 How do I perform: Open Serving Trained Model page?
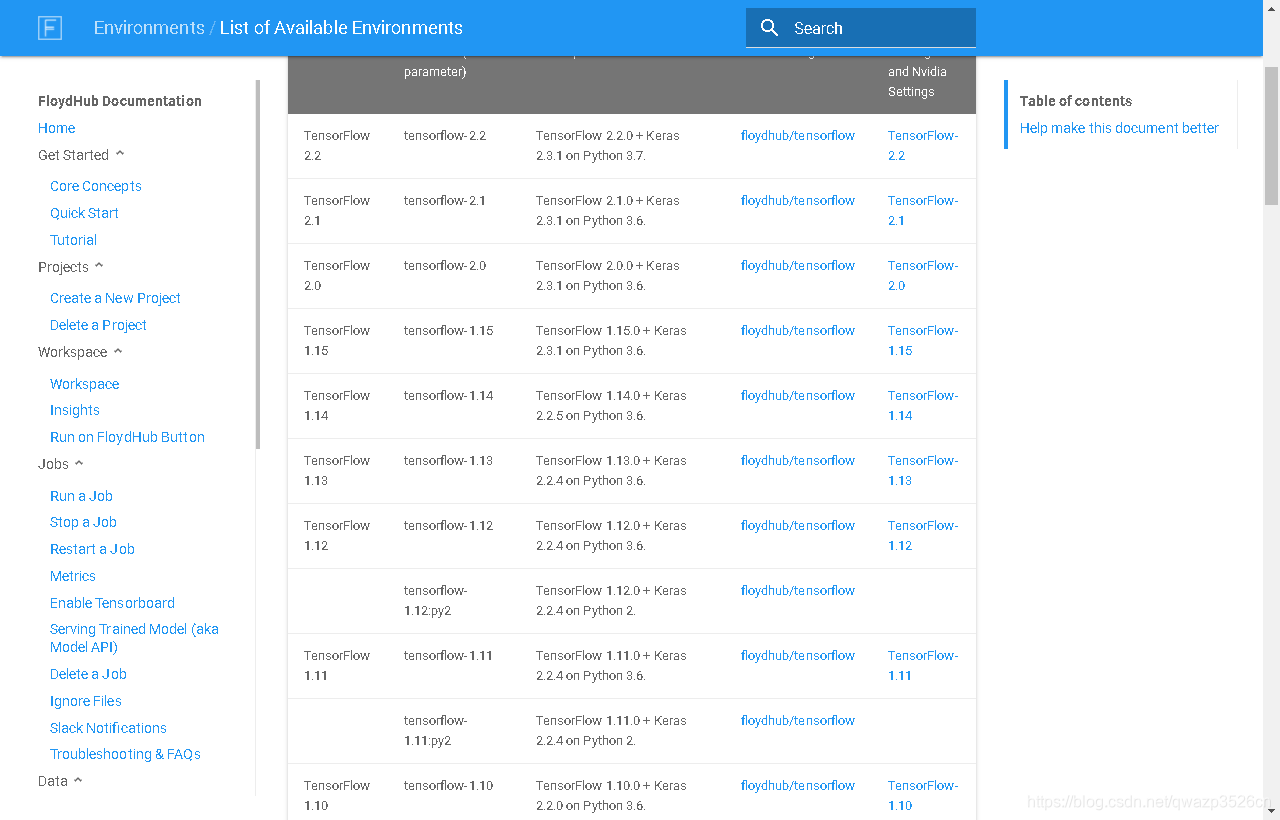click(x=134, y=638)
